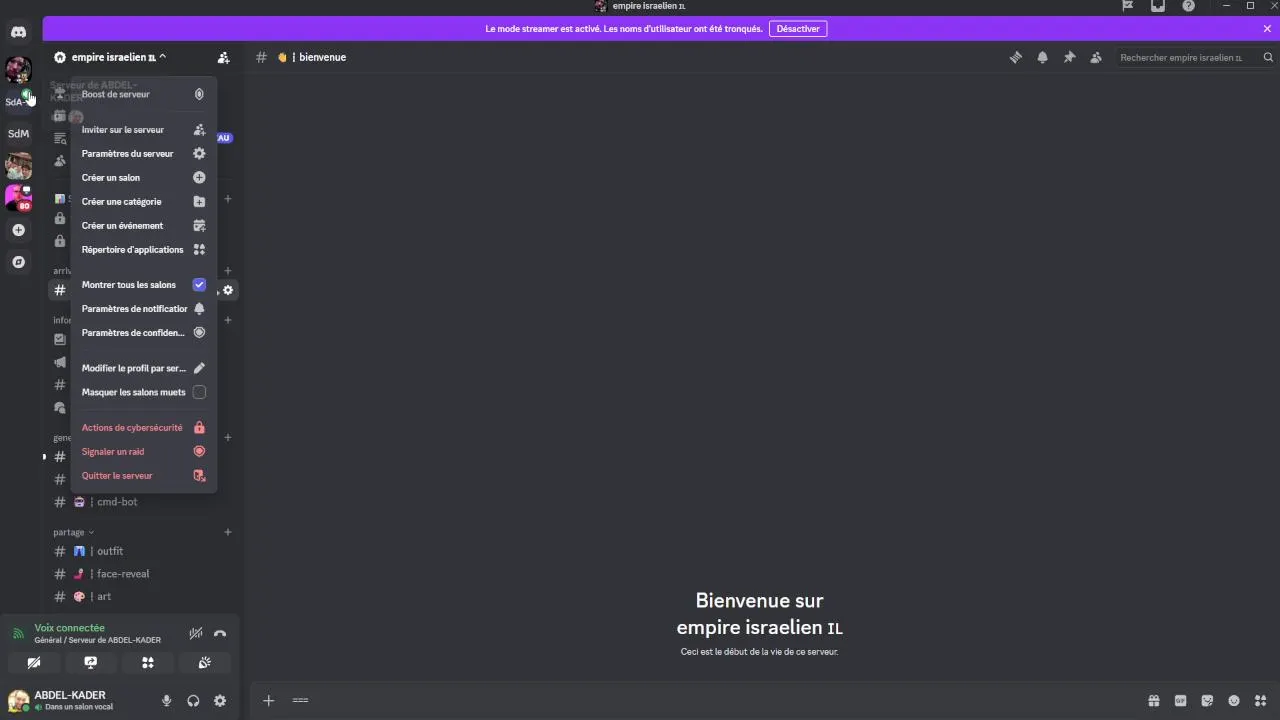Open the face-reveal channel
Viewport: 1280px width, 720px height.
pos(142,574)
